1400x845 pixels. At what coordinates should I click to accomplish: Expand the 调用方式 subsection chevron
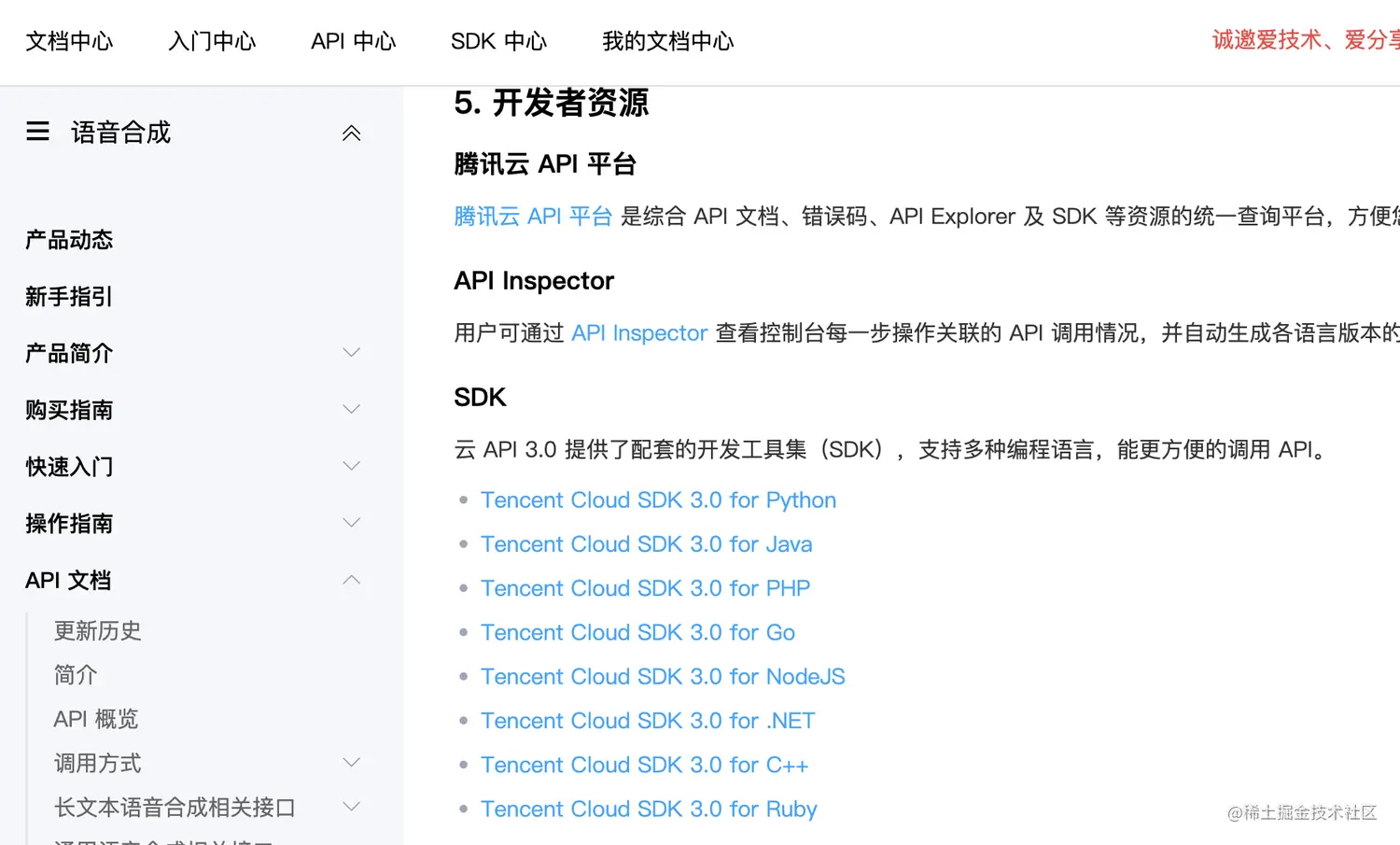tap(351, 763)
